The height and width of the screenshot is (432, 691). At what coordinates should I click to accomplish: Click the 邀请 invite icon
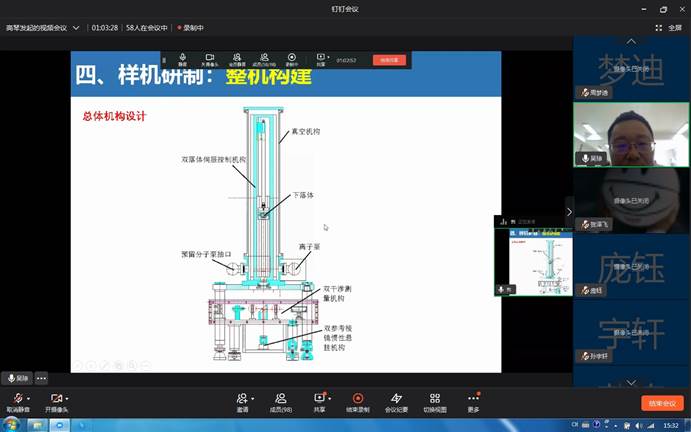242,399
